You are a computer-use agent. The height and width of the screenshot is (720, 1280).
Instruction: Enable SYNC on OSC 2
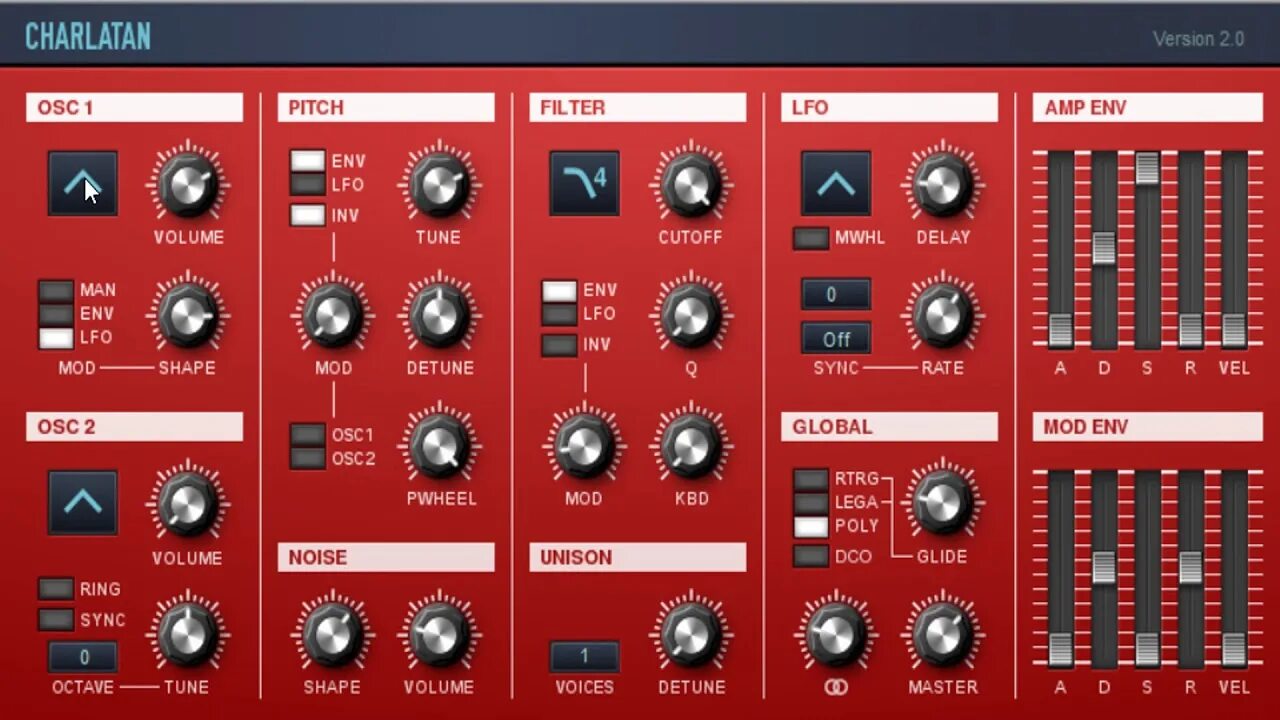(x=56, y=620)
